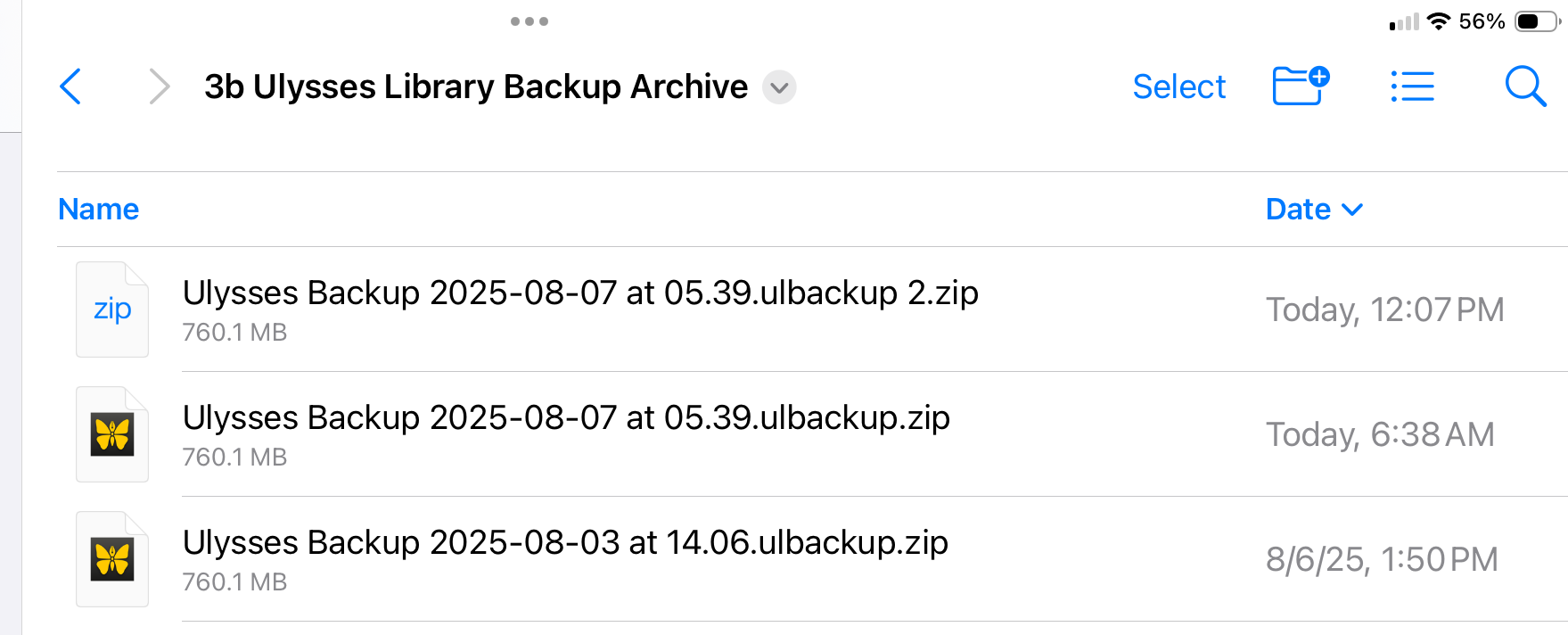Open the list view options icon
The image size is (1568, 635).
1413,87
